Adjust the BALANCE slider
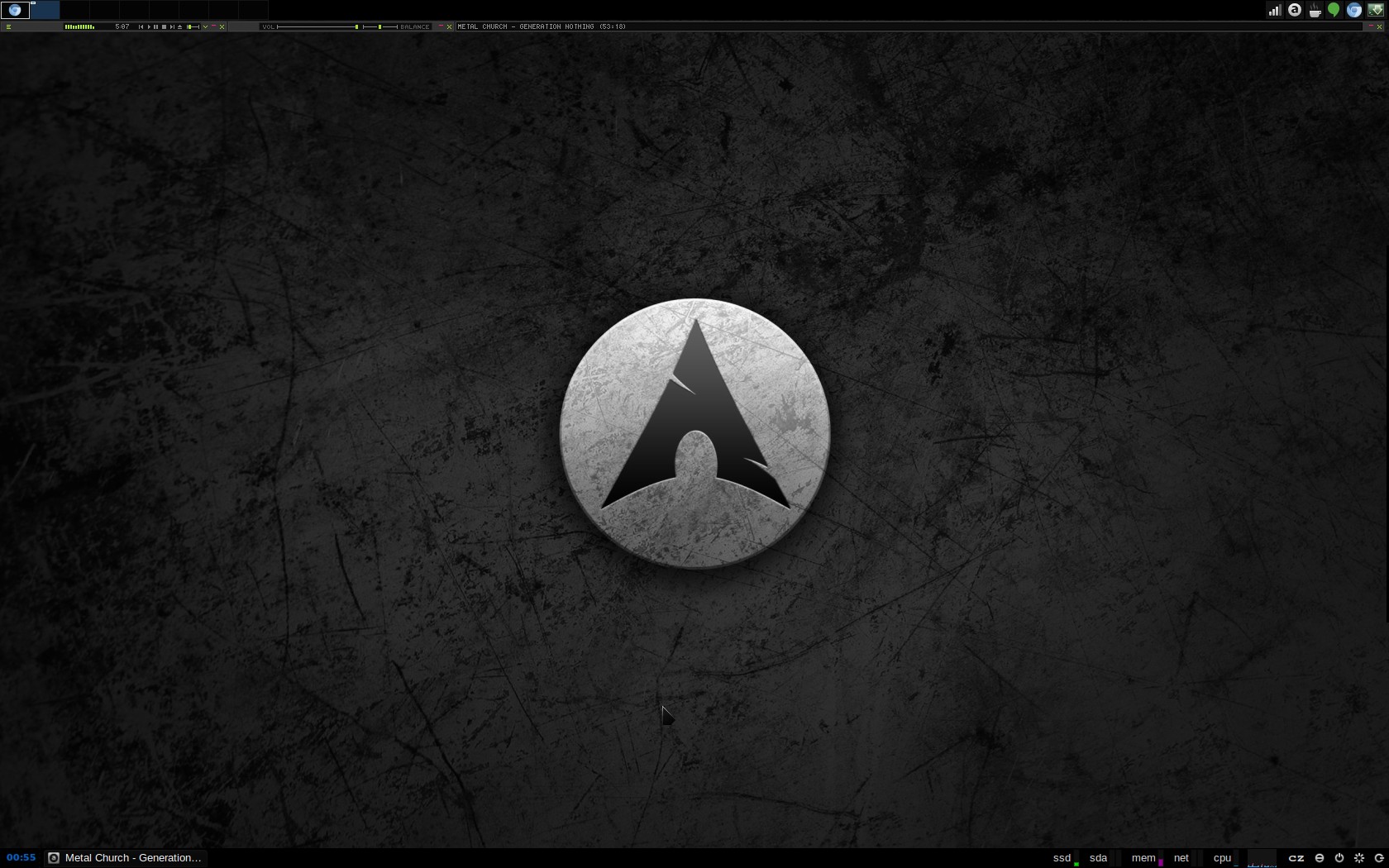 (379, 26)
